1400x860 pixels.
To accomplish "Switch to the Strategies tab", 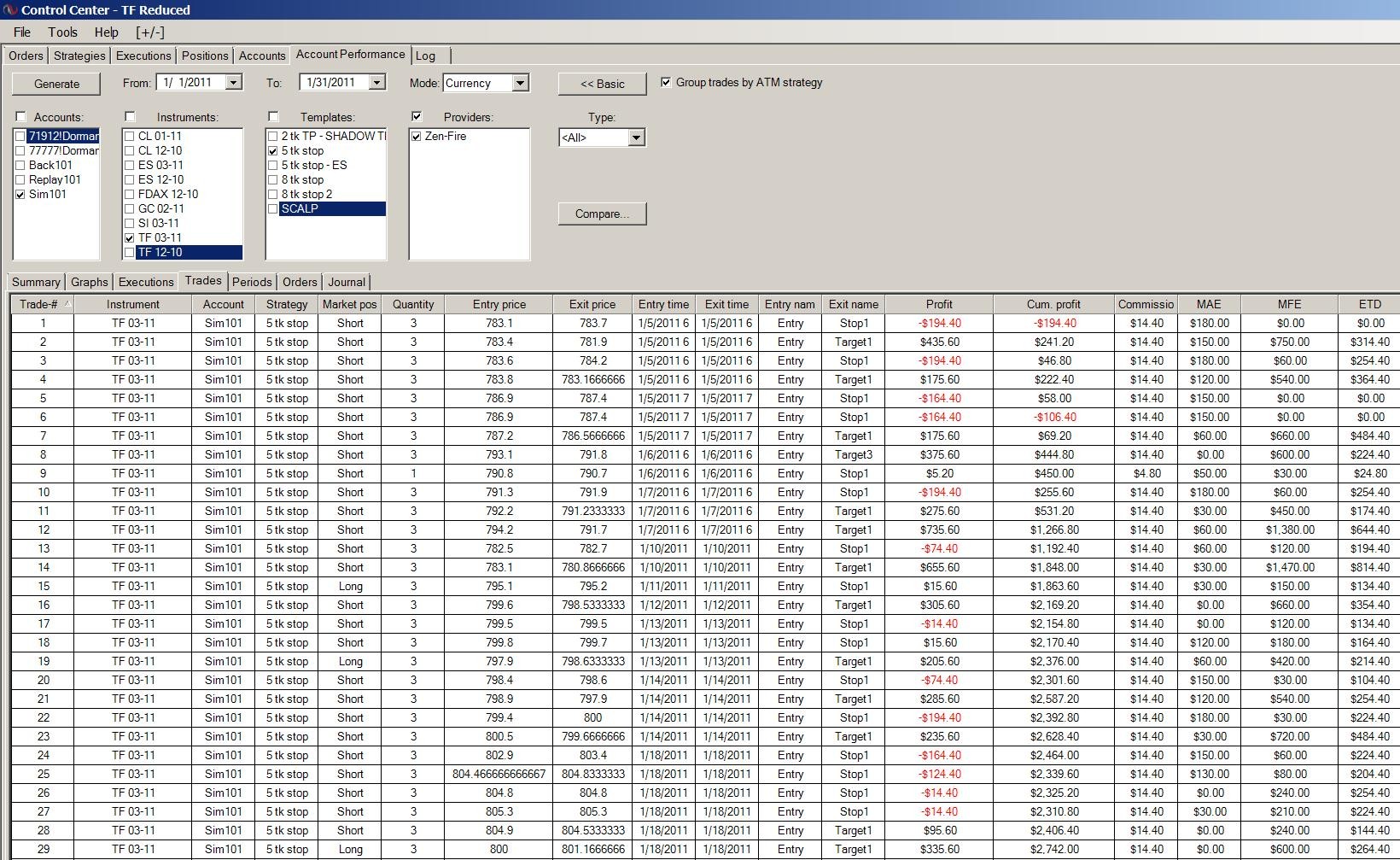I will [79, 56].
